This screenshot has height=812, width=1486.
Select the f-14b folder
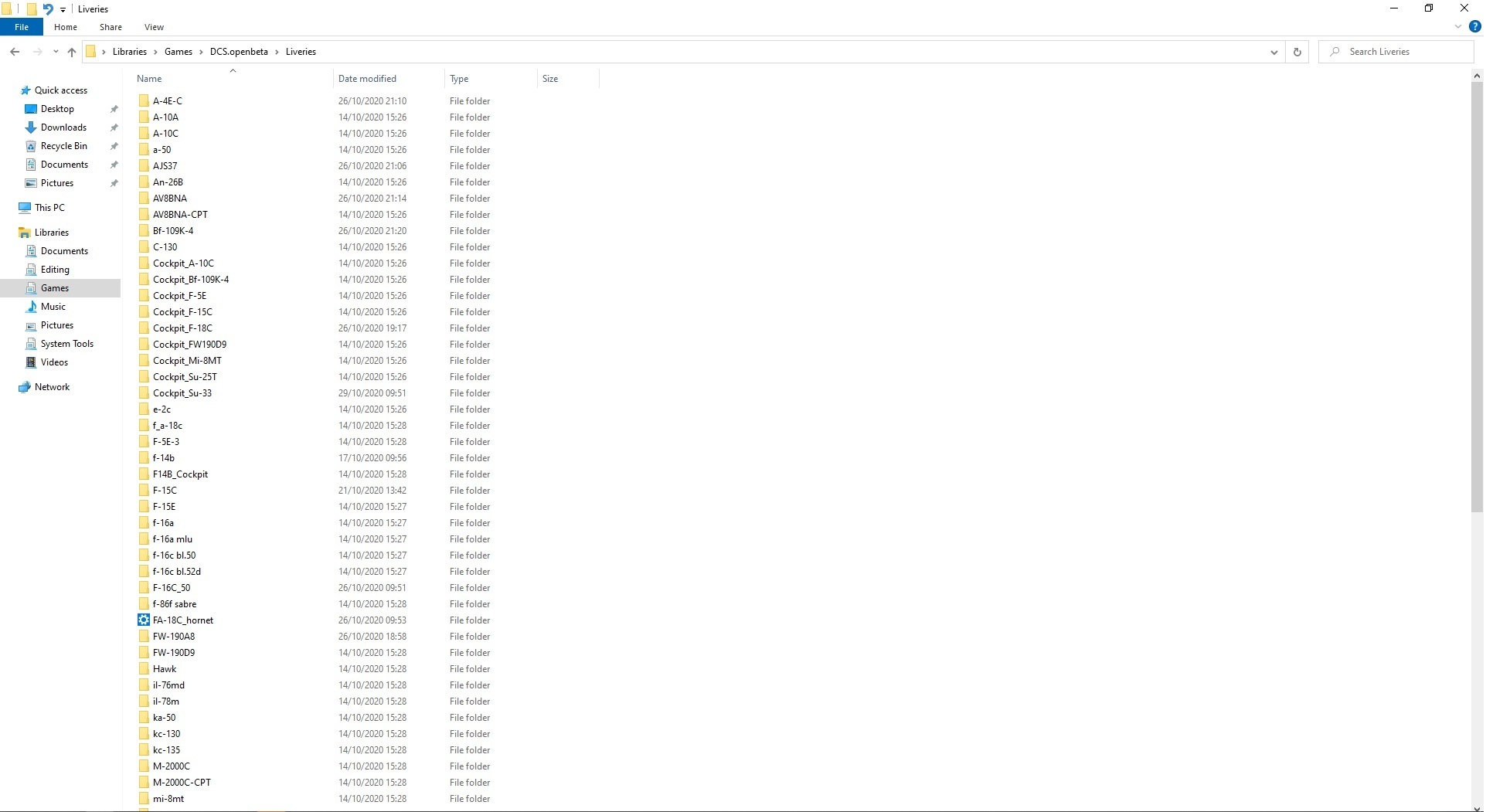(164, 458)
